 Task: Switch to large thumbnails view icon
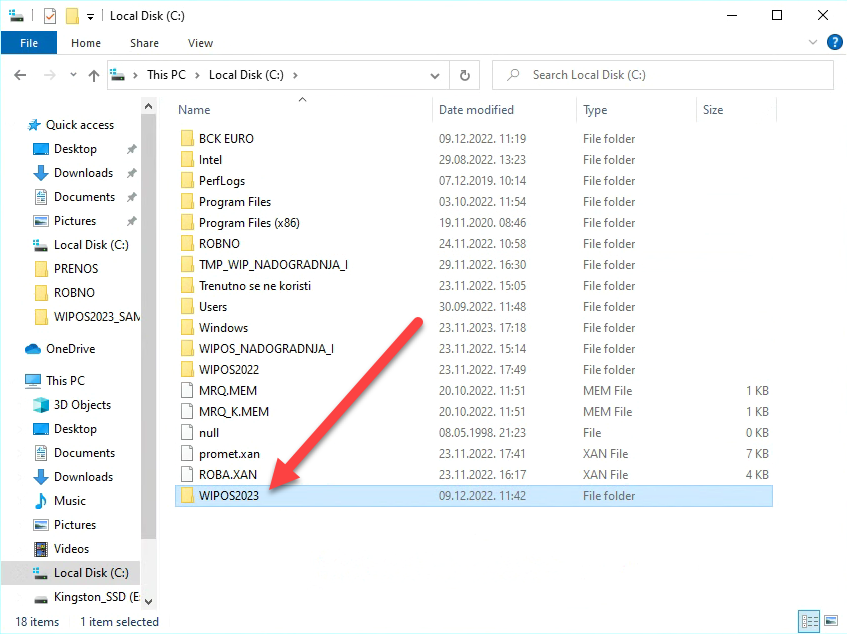830,622
